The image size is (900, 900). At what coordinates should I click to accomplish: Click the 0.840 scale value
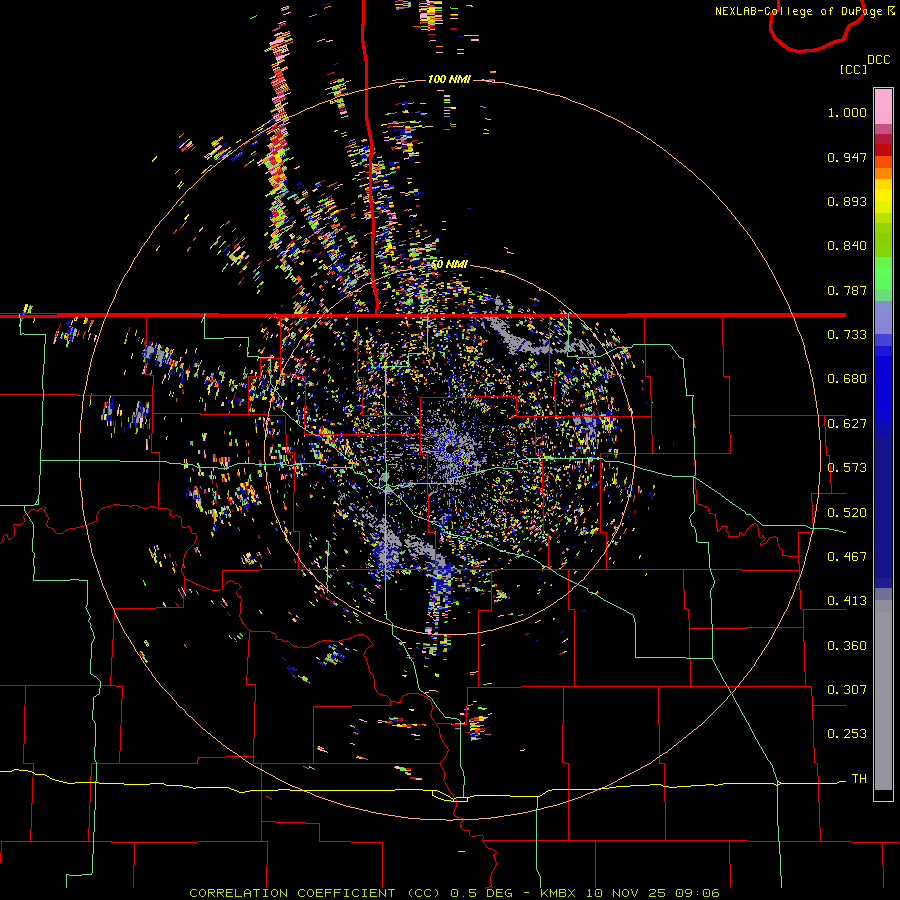(847, 246)
